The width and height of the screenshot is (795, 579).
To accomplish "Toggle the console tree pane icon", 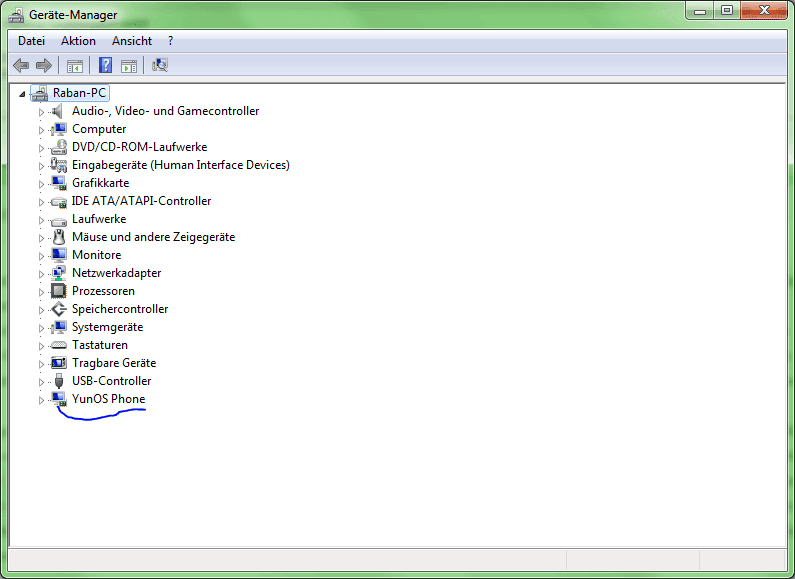I will pyautogui.click(x=75, y=66).
